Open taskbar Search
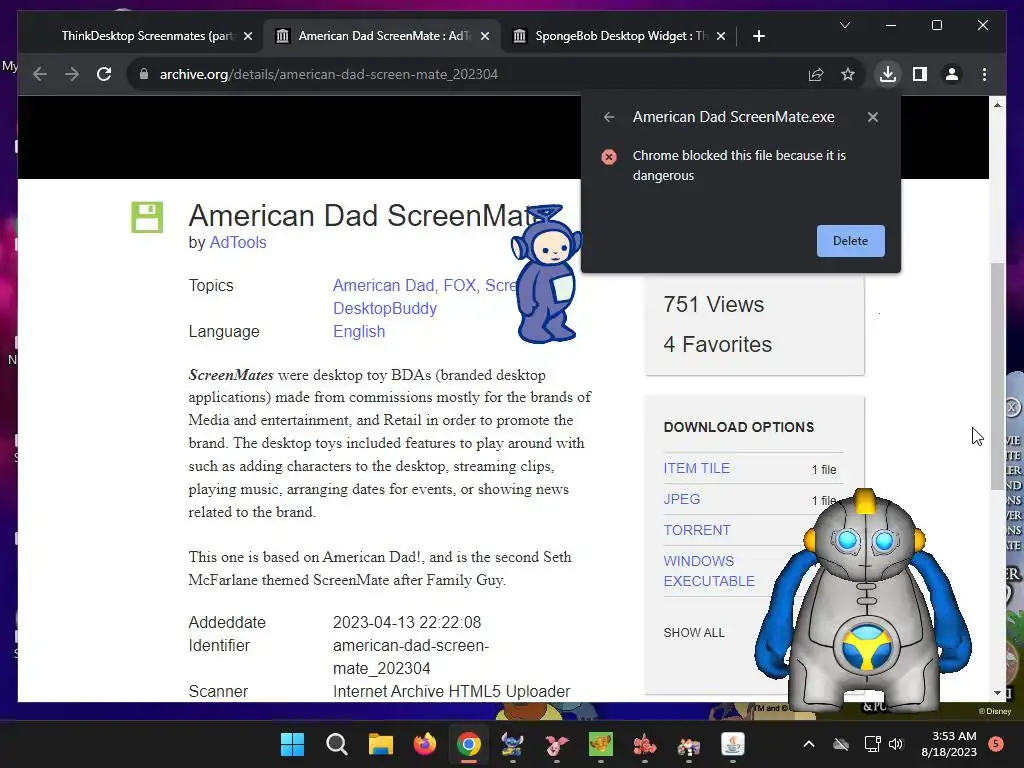Viewport: 1024px width, 768px height. (x=336, y=744)
